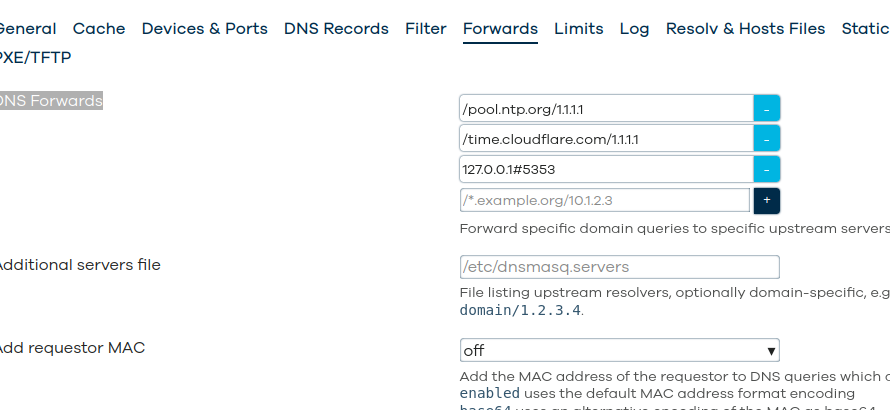Click the Additional servers file input
Viewport: 890px width, 410px height.
pyautogui.click(x=619, y=267)
